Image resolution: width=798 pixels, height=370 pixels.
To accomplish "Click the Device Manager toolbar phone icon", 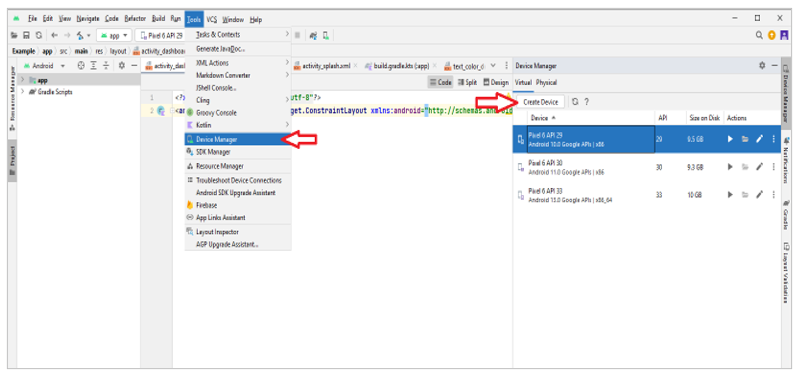I will pos(326,36).
